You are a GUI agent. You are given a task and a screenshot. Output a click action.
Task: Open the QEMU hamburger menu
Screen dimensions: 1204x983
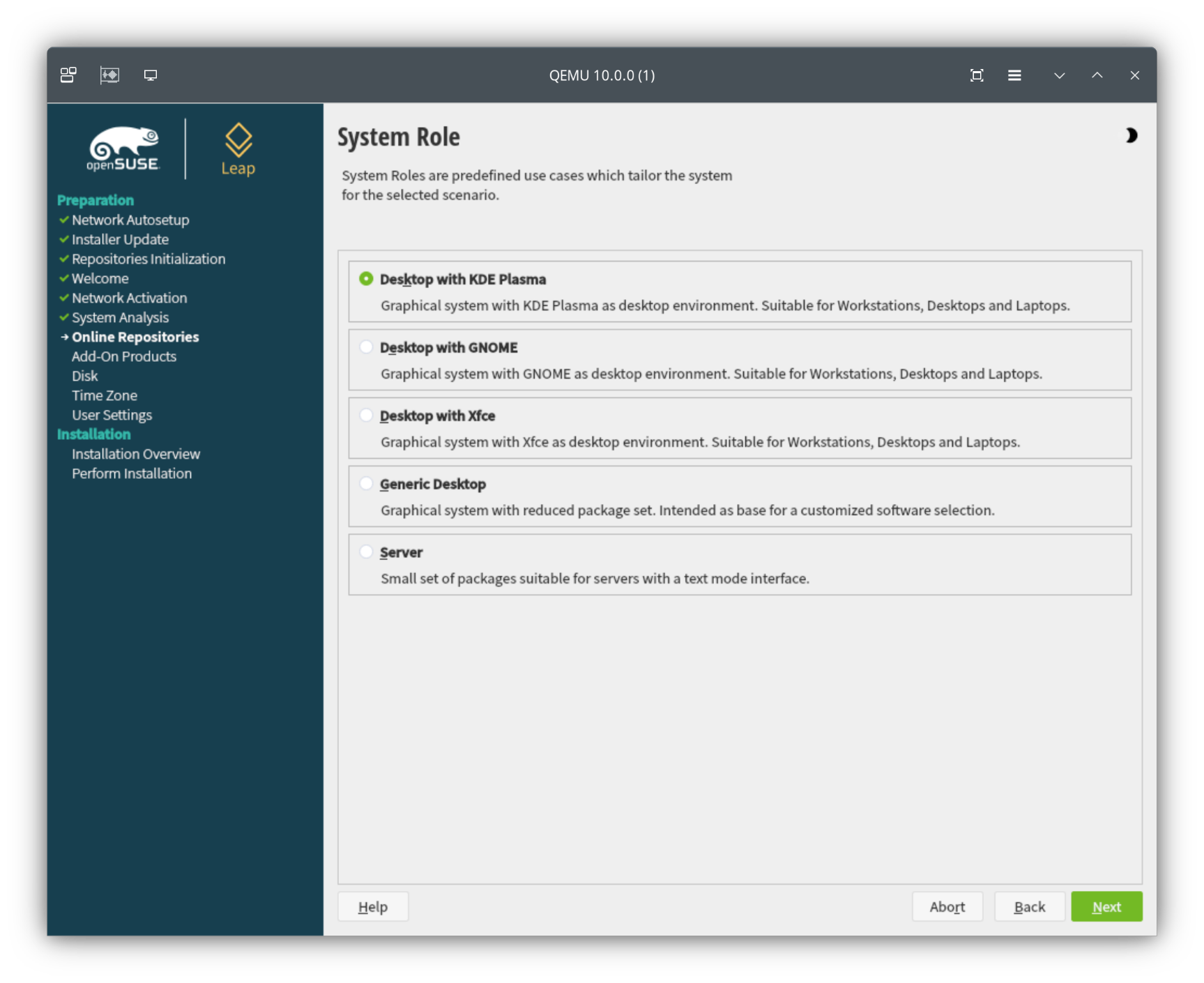(1014, 75)
